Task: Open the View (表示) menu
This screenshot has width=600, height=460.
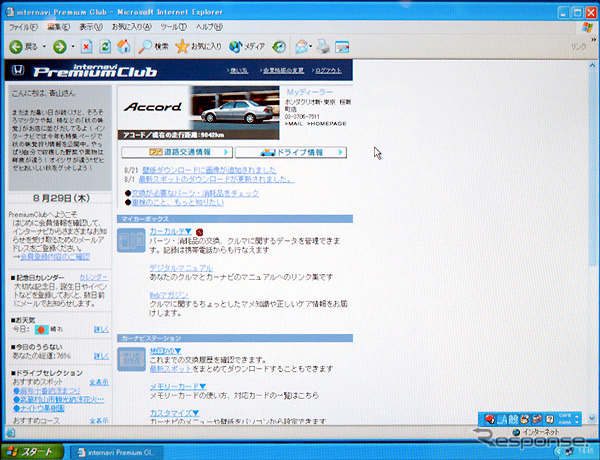Action: (91, 27)
